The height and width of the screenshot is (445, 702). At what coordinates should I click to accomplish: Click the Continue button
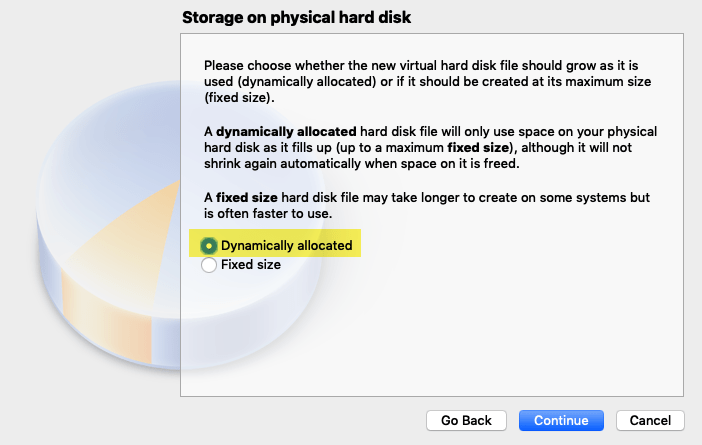(561, 420)
